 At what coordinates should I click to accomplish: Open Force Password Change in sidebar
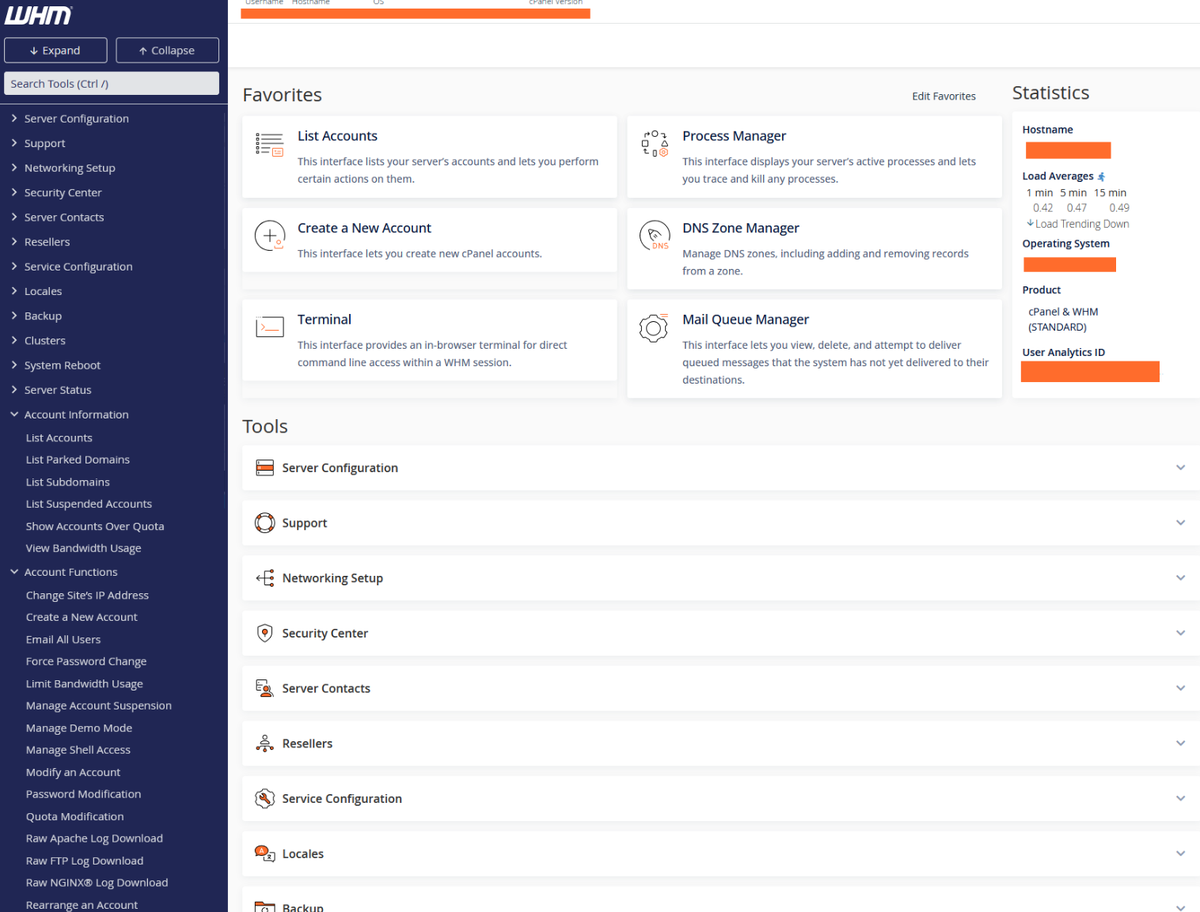(x=86, y=661)
